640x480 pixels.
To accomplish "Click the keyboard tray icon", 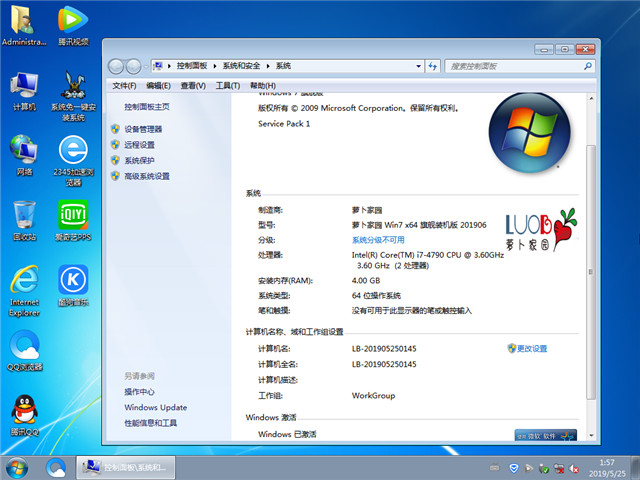I will click(x=494, y=468).
